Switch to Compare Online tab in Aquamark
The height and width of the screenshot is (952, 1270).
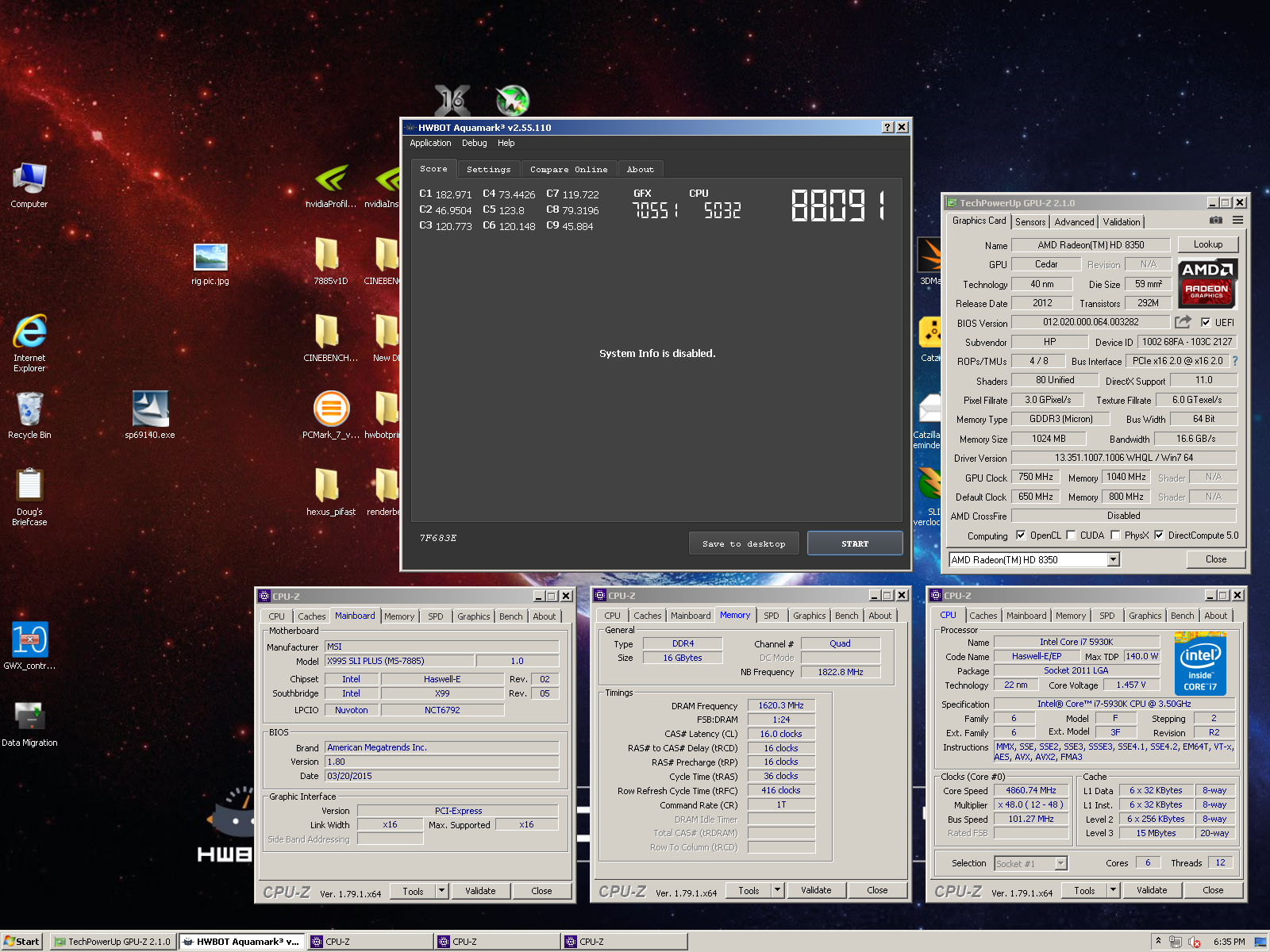(x=568, y=169)
